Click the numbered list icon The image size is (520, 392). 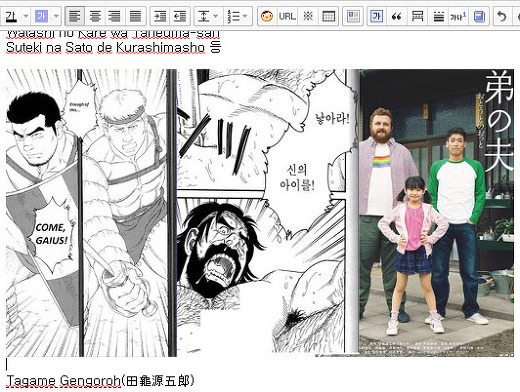[x=233, y=16]
